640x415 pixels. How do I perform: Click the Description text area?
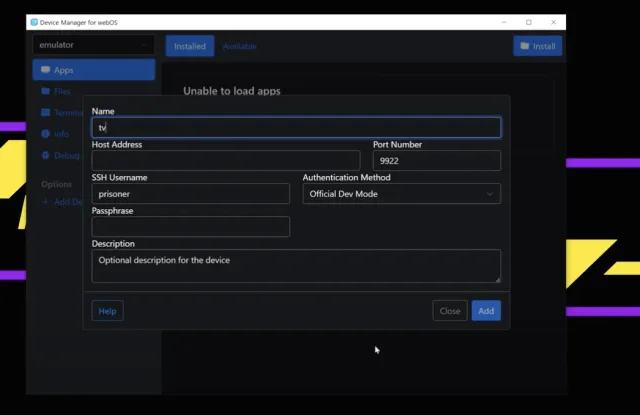coord(296,266)
